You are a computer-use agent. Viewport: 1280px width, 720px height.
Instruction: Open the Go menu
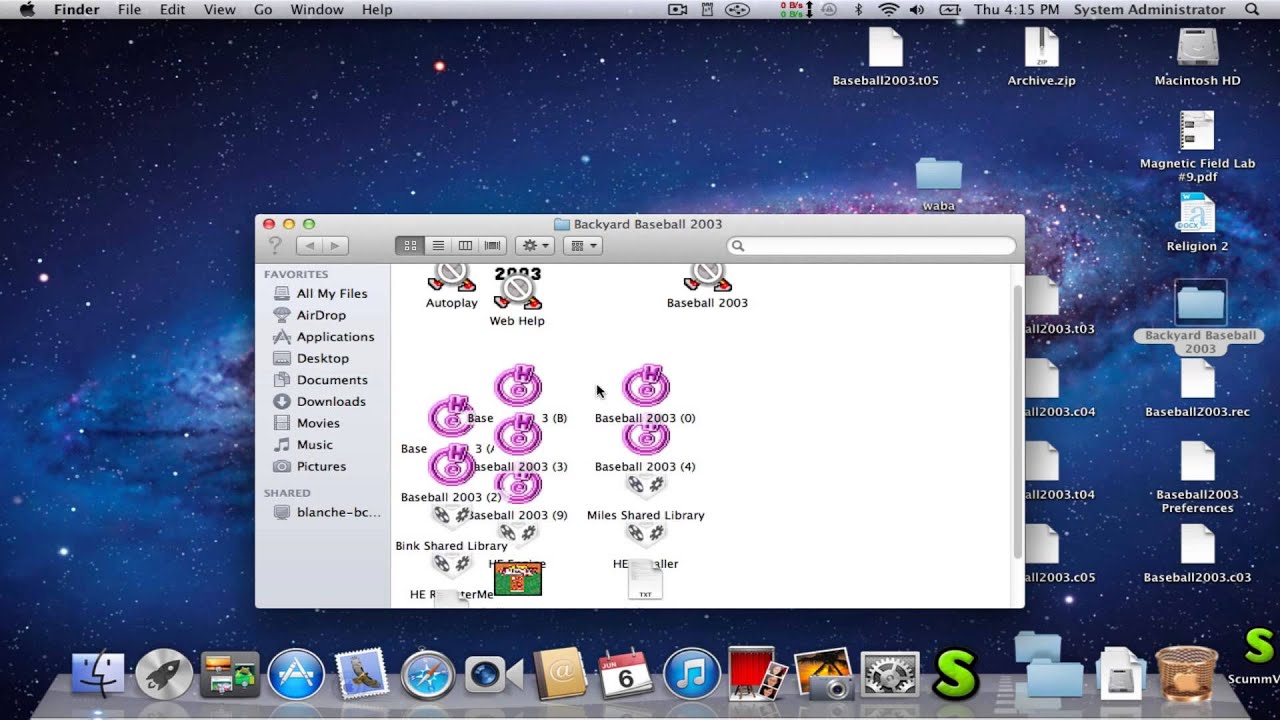[263, 10]
